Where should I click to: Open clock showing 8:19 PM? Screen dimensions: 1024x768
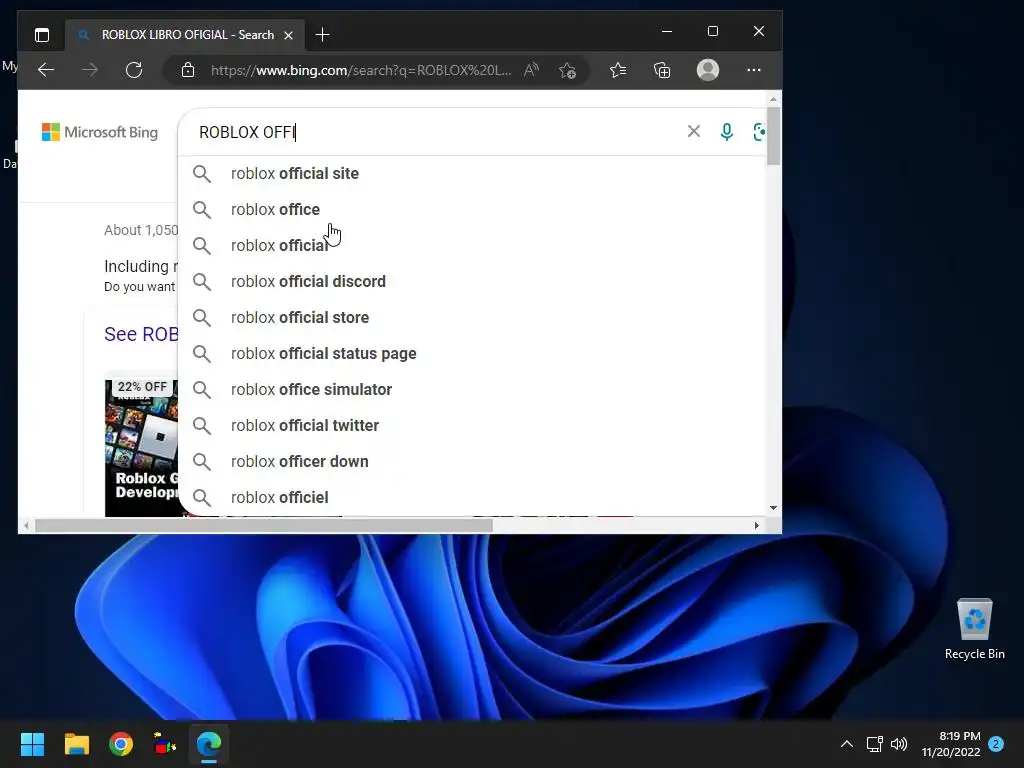pyautogui.click(x=951, y=744)
